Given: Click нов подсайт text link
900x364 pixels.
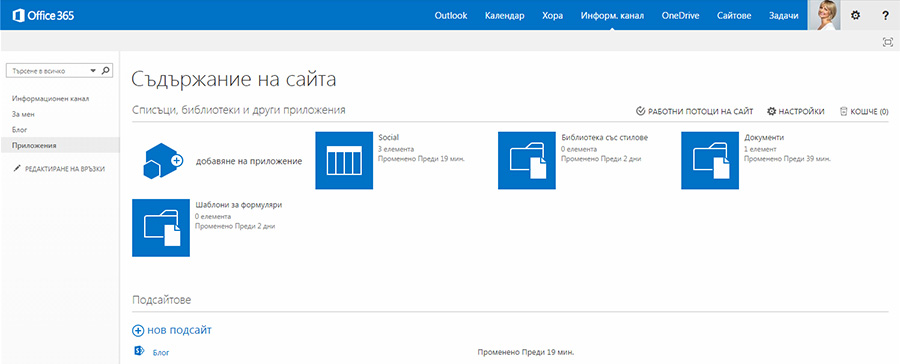Looking at the screenshot, I should click(180, 330).
